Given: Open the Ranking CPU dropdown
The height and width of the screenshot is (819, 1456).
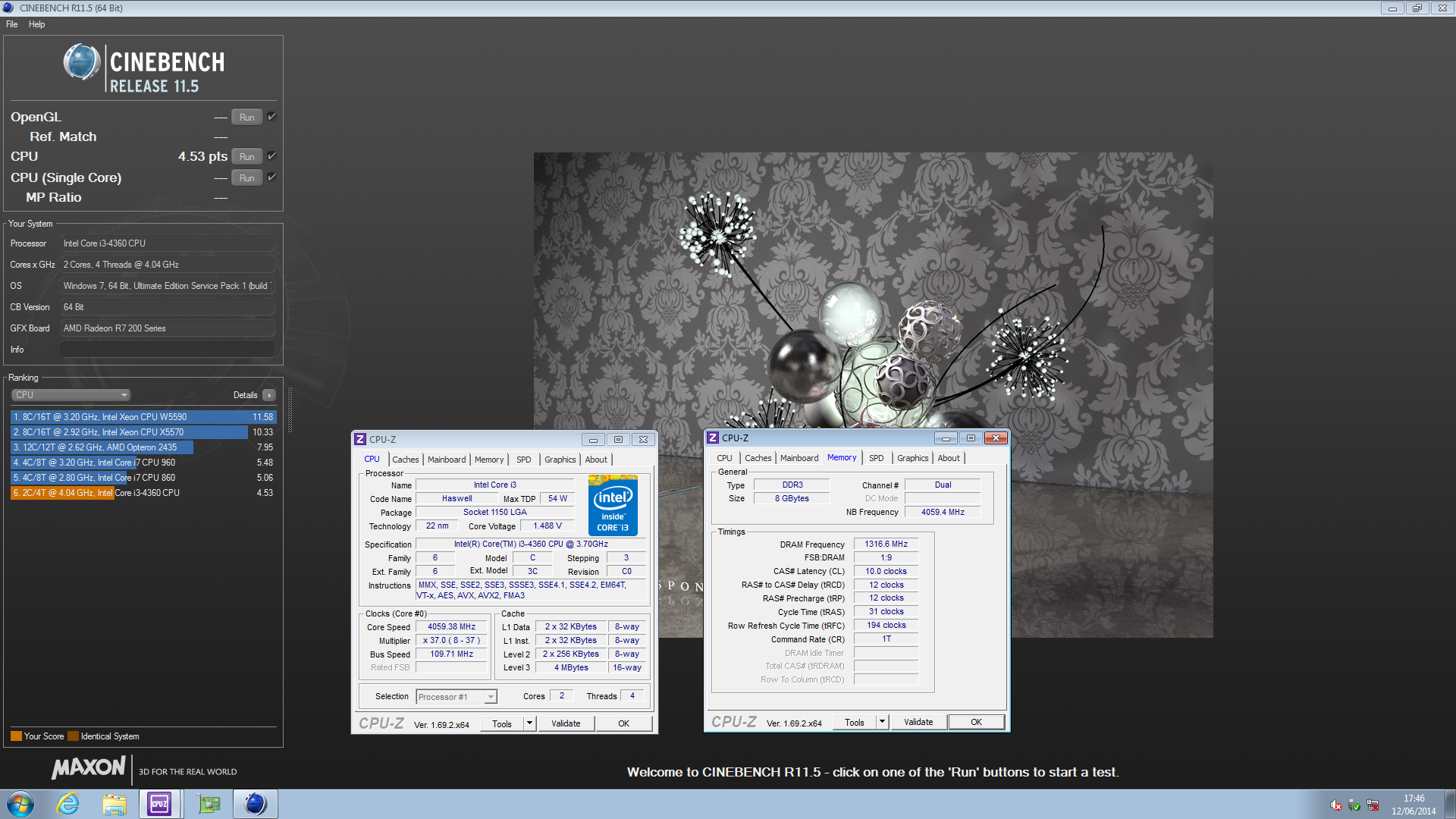Looking at the screenshot, I should point(71,395).
